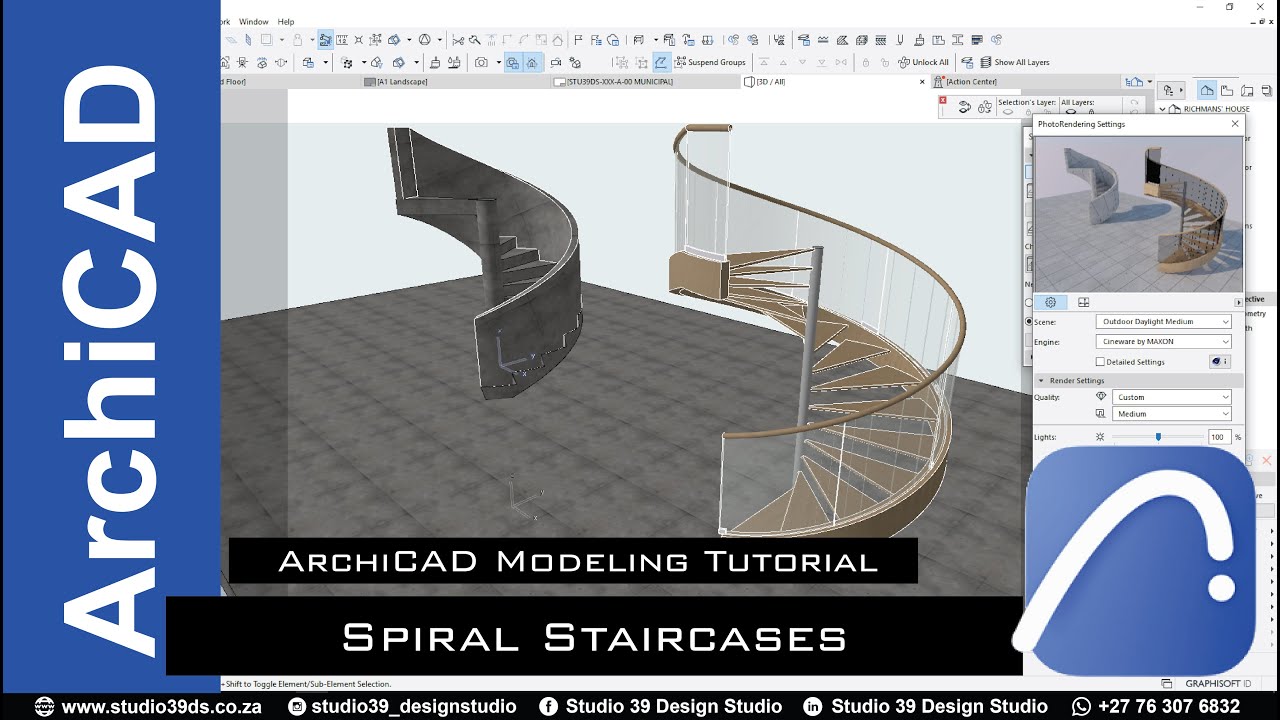Click the video camera path icon
This screenshot has width=1280, height=720.
555,62
